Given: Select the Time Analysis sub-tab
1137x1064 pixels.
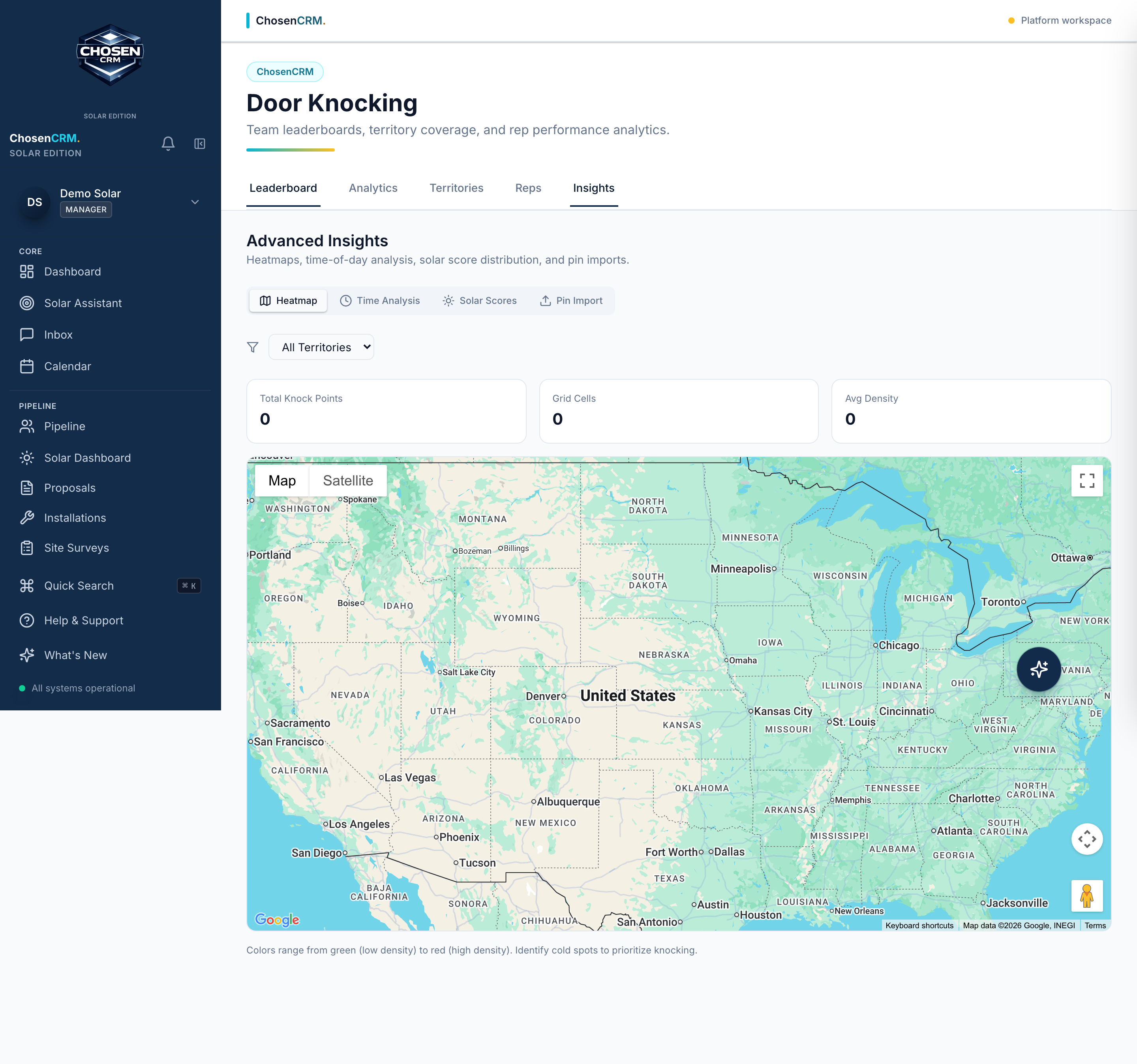Looking at the screenshot, I should pos(380,301).
